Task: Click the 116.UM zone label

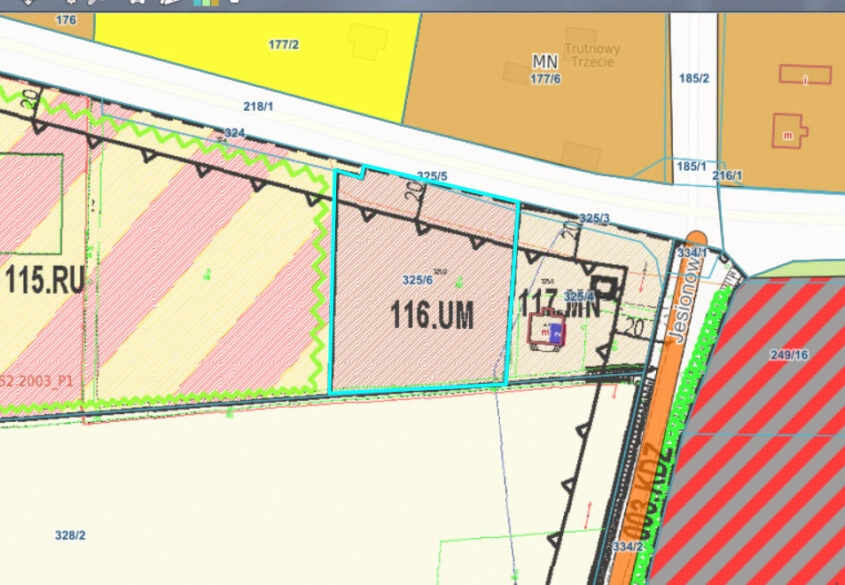Action: pos(432,315)
